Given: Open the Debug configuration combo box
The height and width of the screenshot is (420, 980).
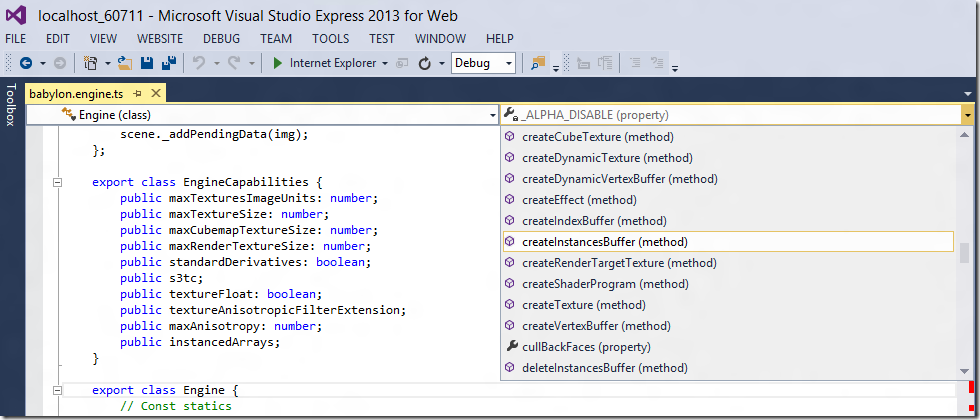Looking at the screenshot, I should pos(483,63).
